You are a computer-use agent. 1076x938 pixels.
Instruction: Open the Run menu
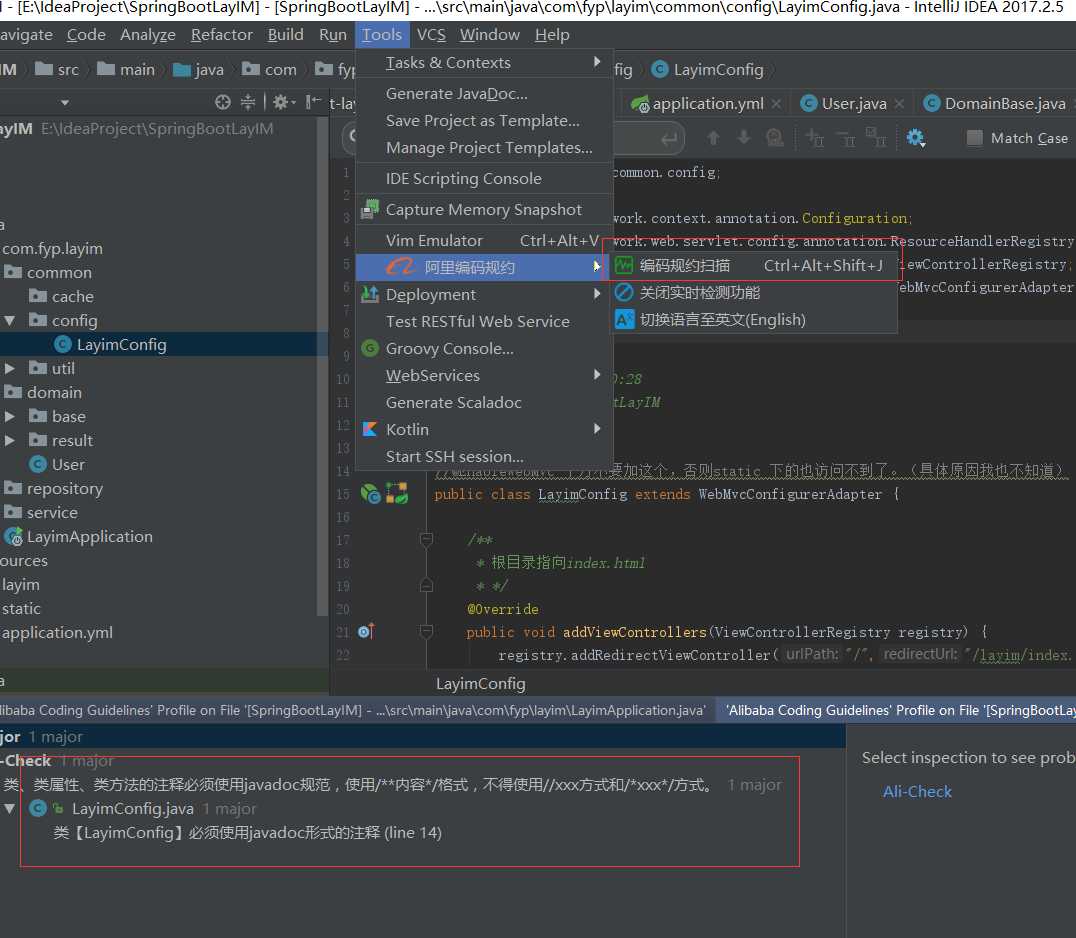point(332,34)
